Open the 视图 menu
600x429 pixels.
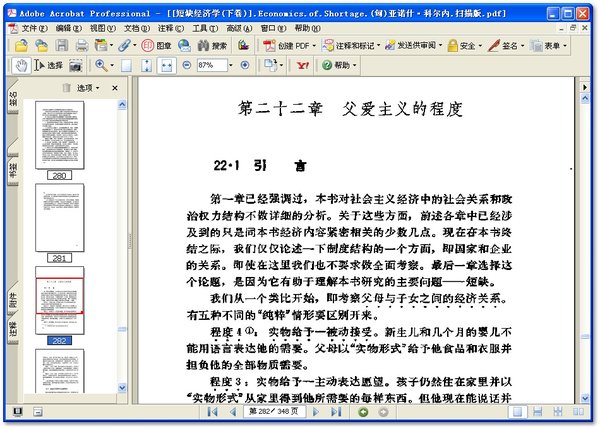tap(103, 28)
